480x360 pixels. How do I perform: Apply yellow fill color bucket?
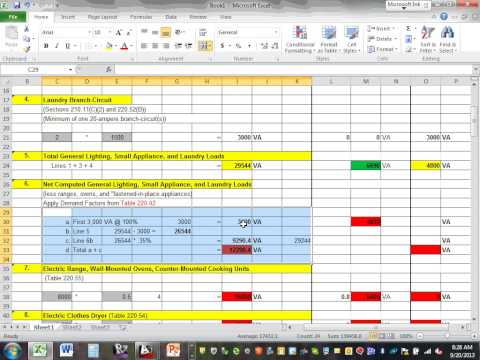click(109, 46)
